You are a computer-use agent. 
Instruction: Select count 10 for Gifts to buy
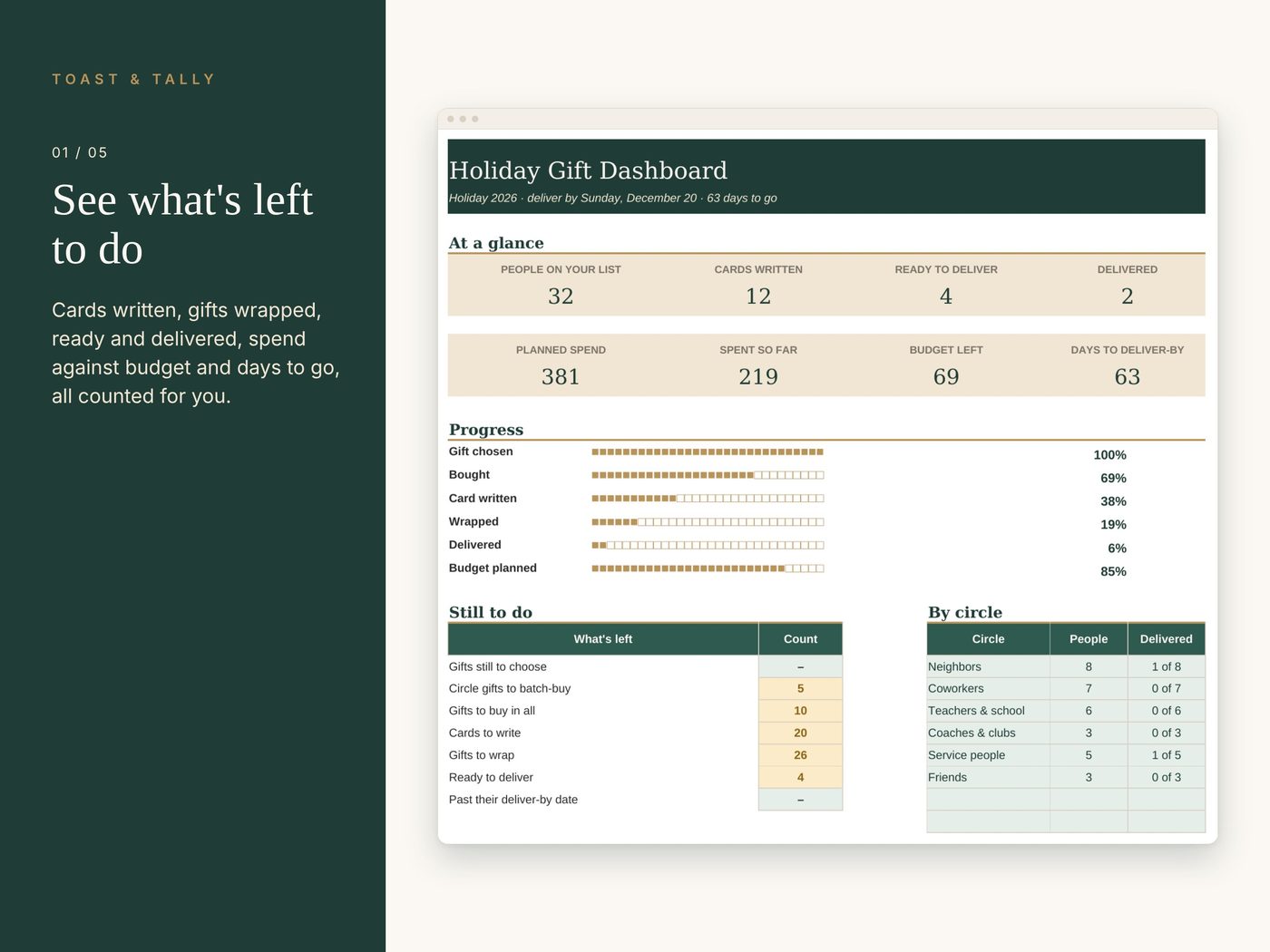pos(800,711)
